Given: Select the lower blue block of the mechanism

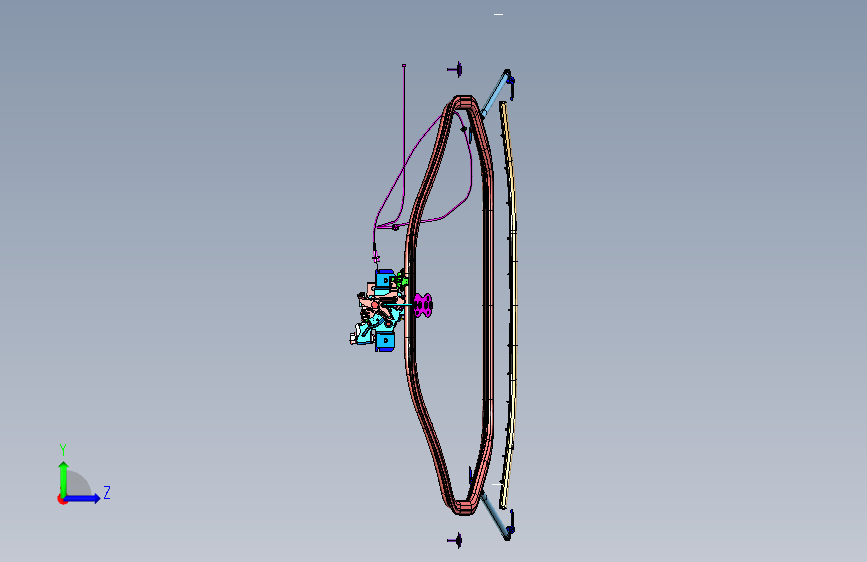Looking at the screenshot, I should tap(385, 341).
